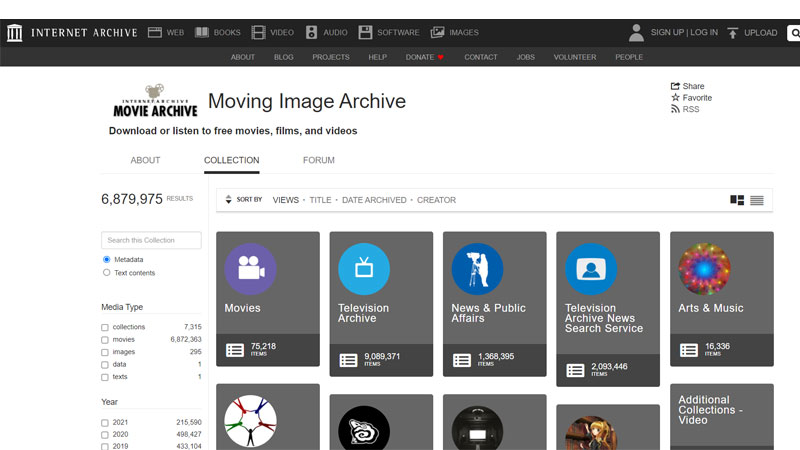
Task: Sort by Creator
Action: (436, 200)
